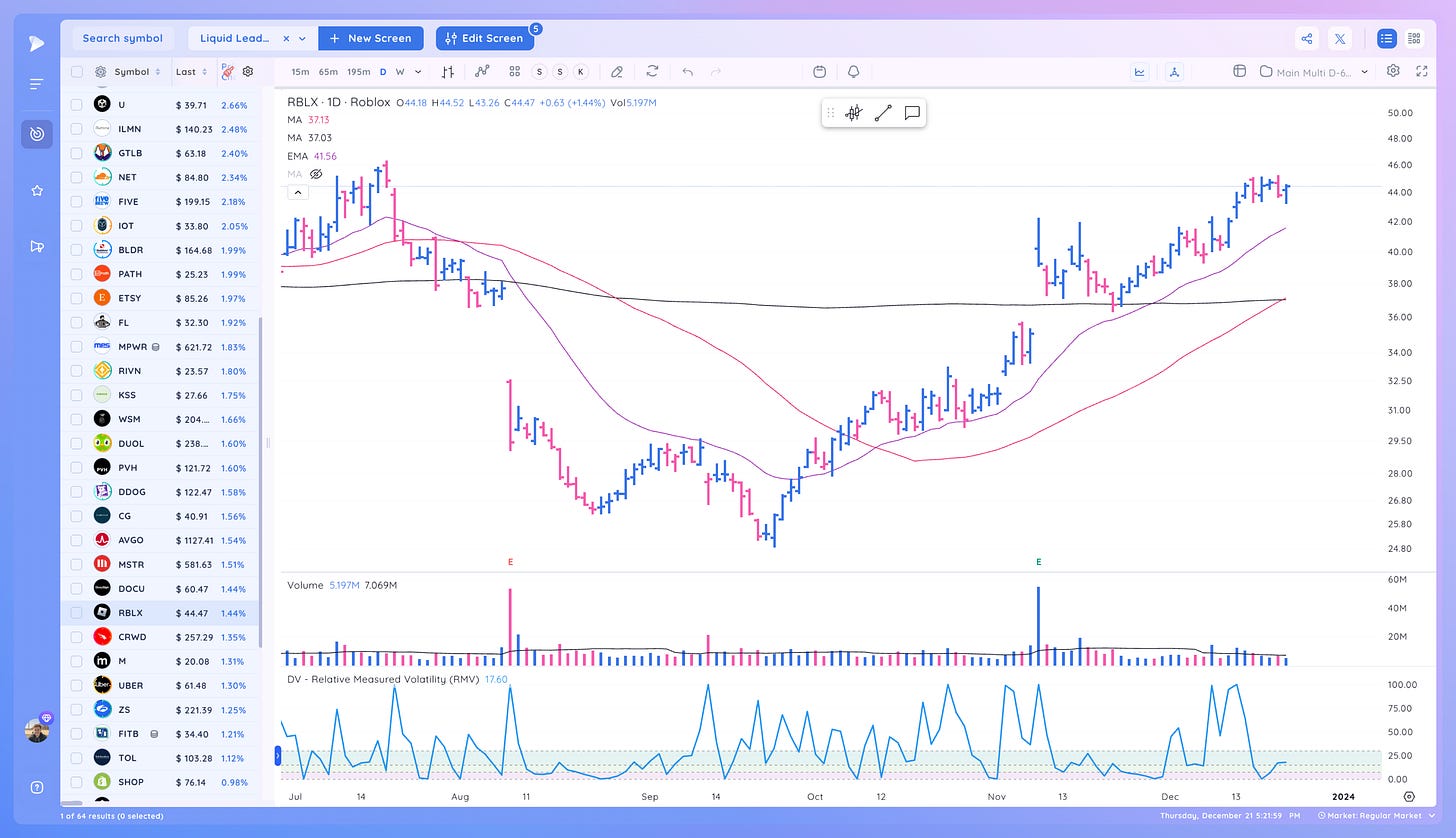
Task: Open the favorites star icon in sidebar
Action: [x=37, y=190]
